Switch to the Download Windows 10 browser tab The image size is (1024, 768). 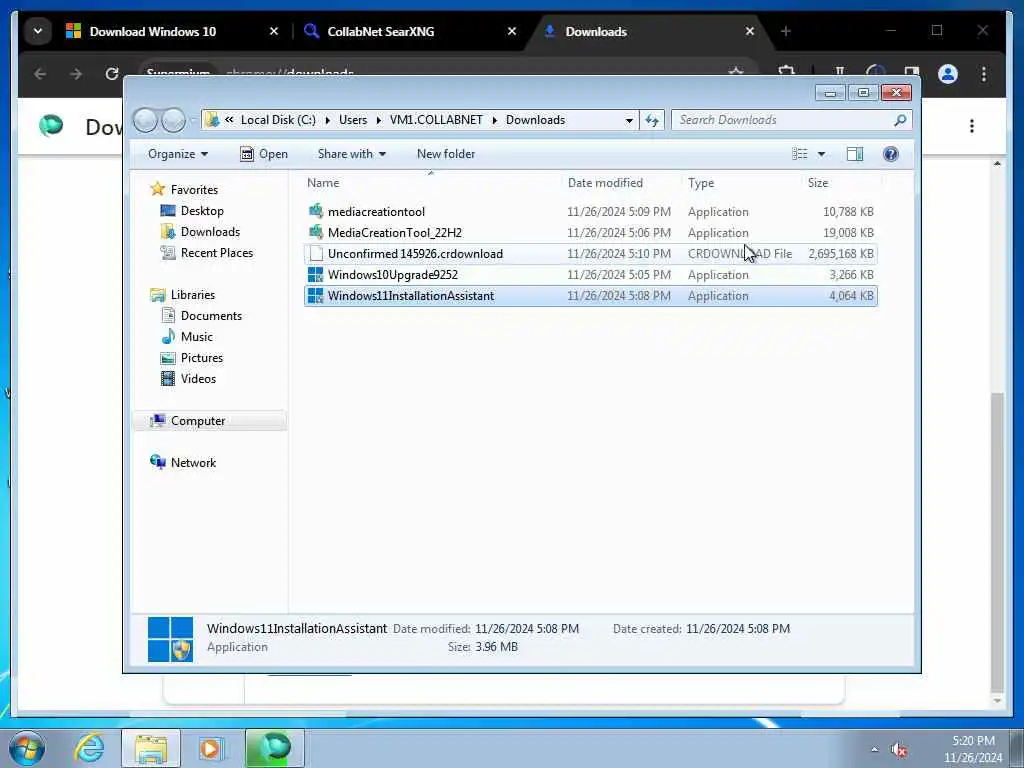[152, 31]
